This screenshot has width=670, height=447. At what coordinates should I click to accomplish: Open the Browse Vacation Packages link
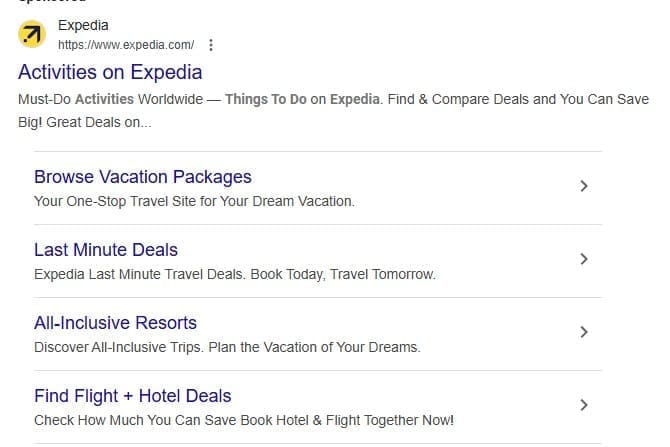[142, 177]
